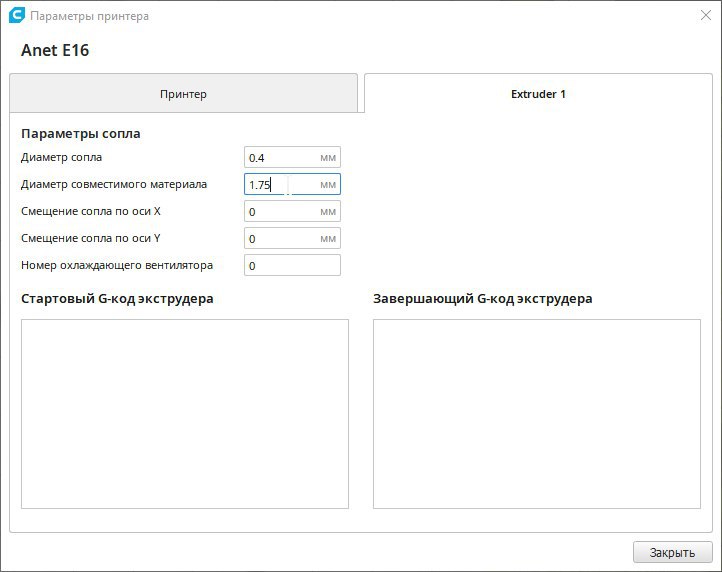Click the Параметры принтера window title

[90, 16]
